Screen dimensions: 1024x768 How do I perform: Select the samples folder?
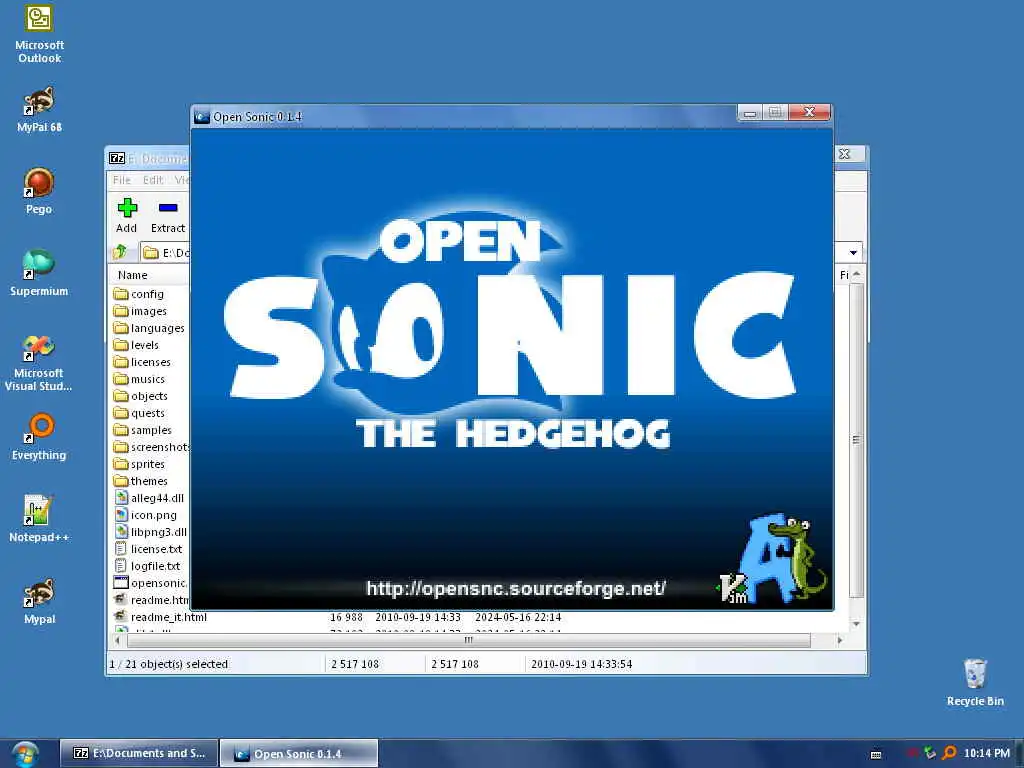(142, 430)
